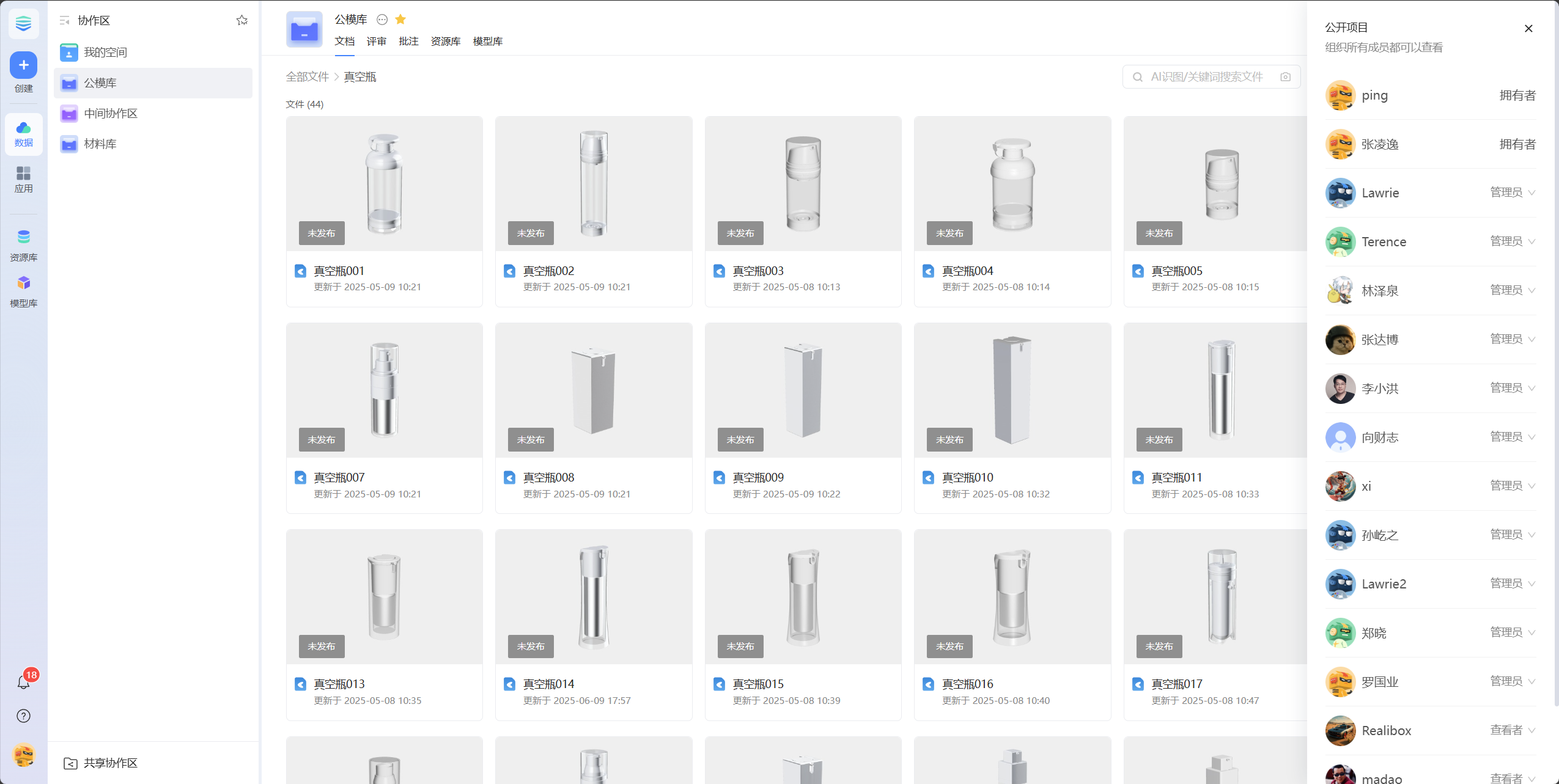Switch to the 模型库 tab

click(x=488, y=42)
